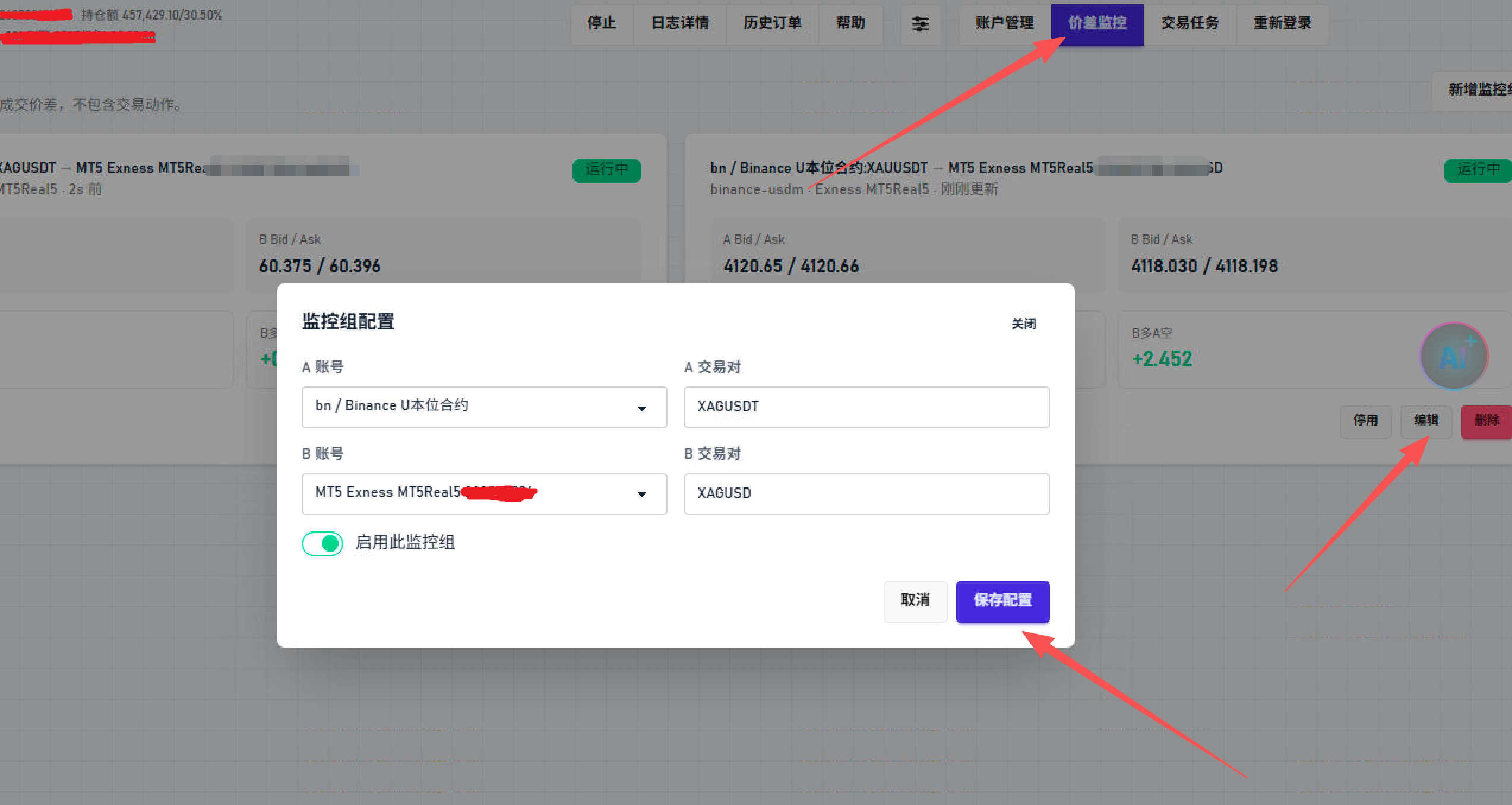The image size is (1512, 805).
Task: Click the A 交易对 input field XAGUSDT
Action: click(866, 407)
